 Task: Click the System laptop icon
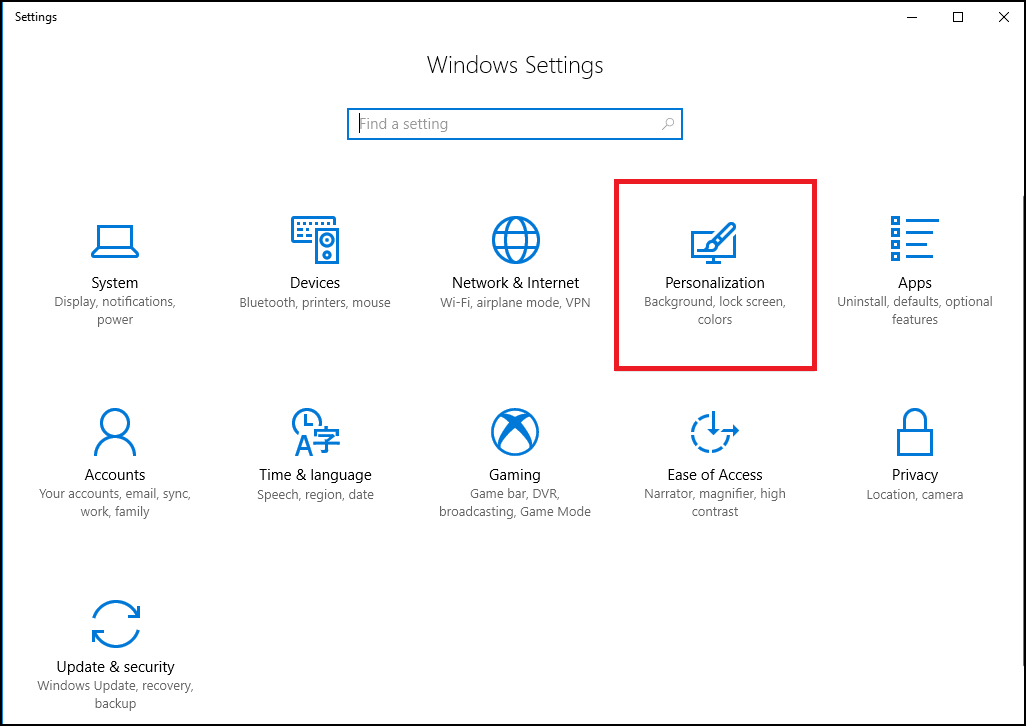point(114,240)
